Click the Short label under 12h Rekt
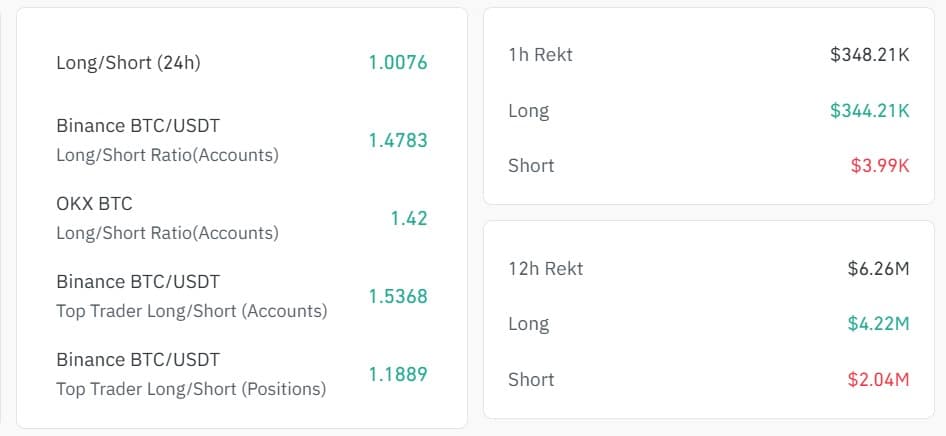Viewport: 946px width, 436px height. pyautogui.click(x=531, y=379)
